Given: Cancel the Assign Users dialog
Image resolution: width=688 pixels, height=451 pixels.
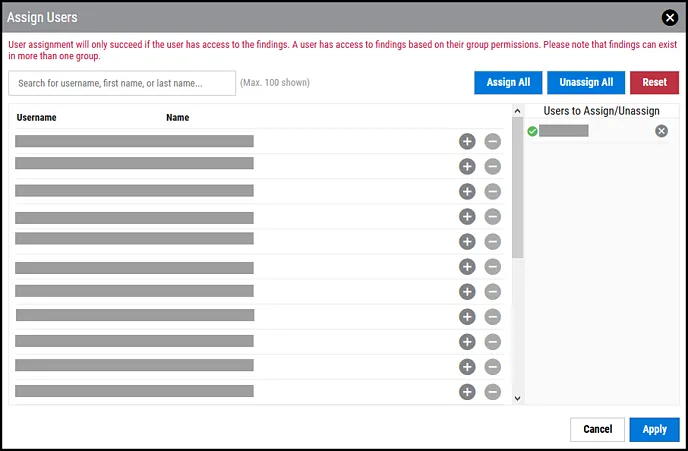Looking at the screenshot, I should point(597,429).
